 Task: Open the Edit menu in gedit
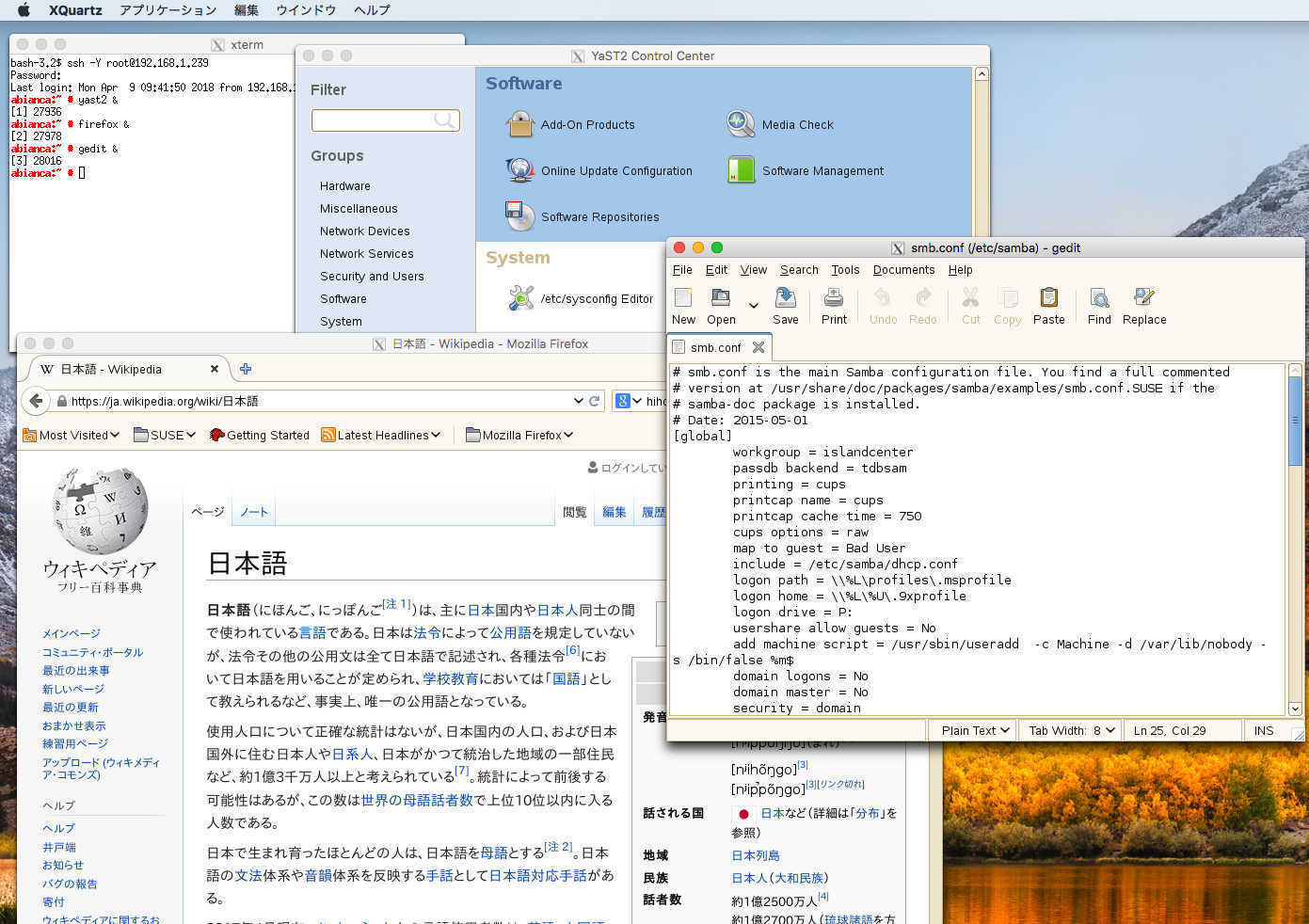point(716,270)
